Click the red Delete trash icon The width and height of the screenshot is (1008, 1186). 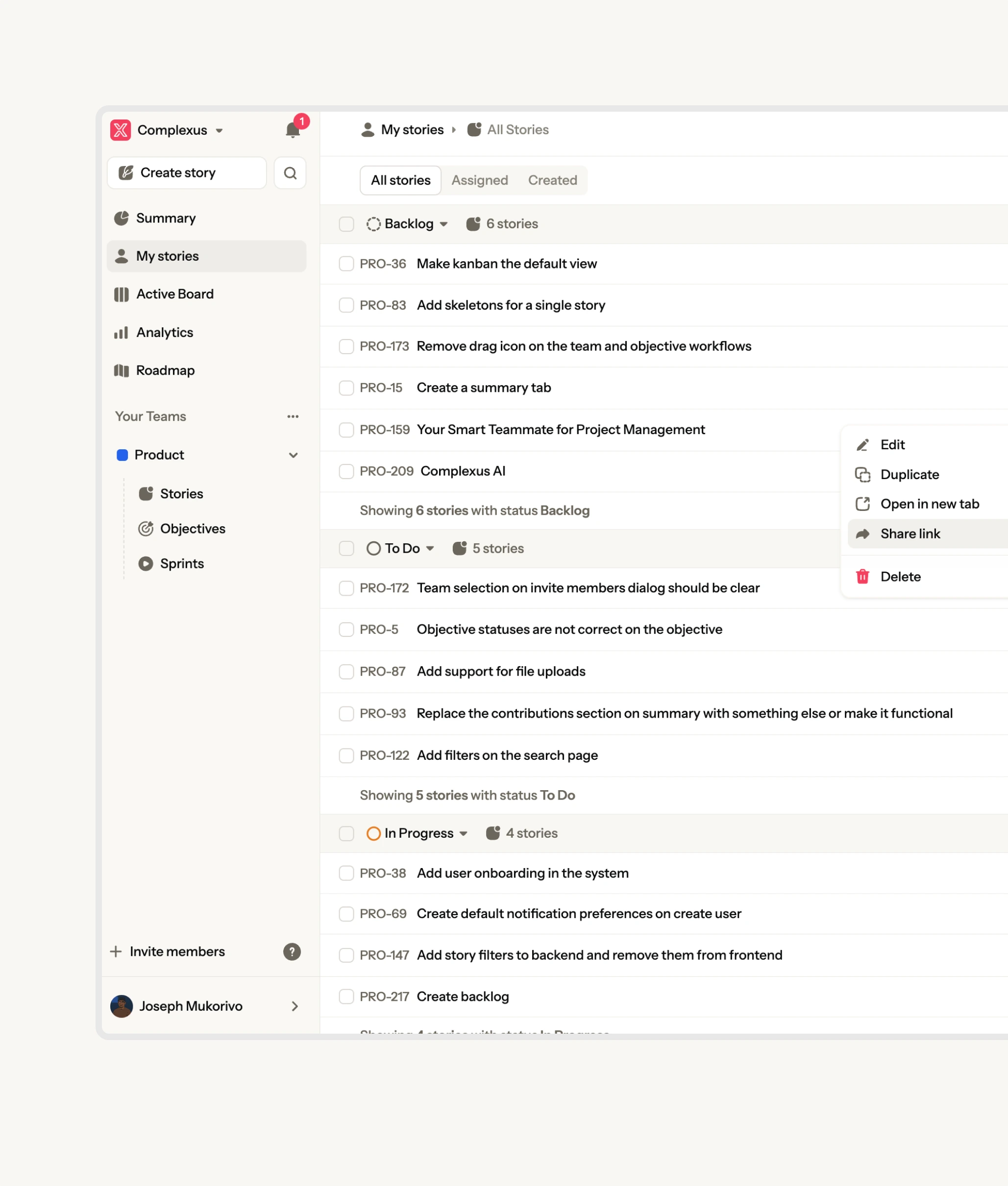(x=863, y=577)
